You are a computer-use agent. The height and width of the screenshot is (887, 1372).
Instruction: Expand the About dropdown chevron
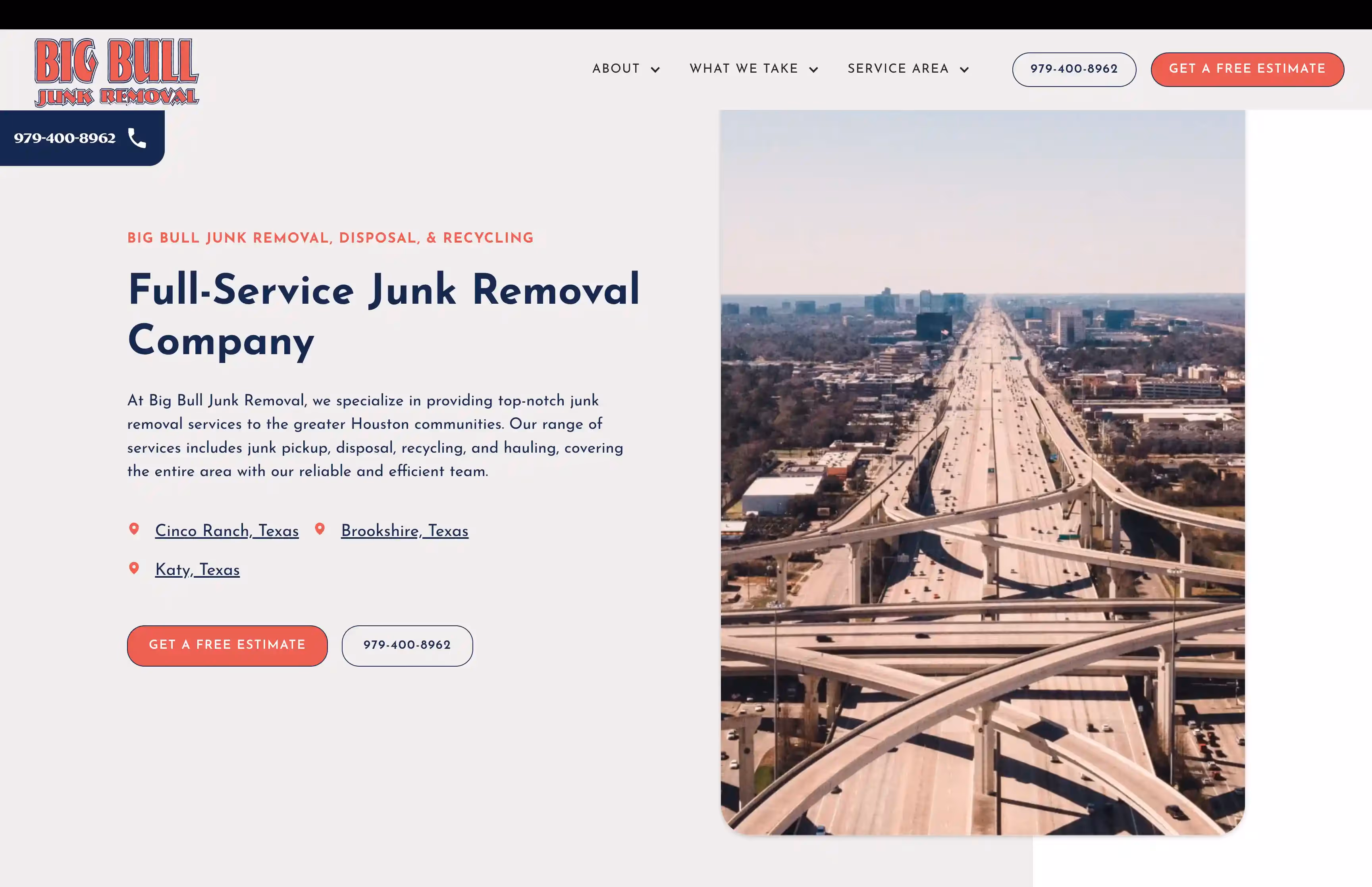(655, 70)
